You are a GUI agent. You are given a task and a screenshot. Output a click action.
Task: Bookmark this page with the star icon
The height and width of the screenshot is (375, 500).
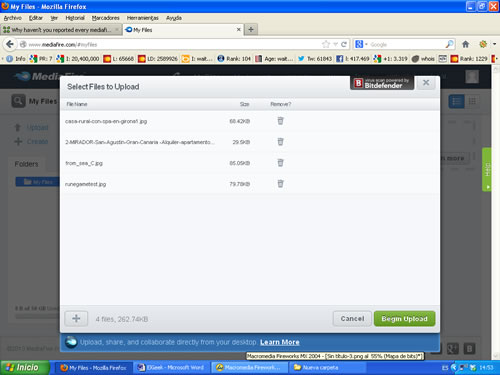tap(326, 44)
